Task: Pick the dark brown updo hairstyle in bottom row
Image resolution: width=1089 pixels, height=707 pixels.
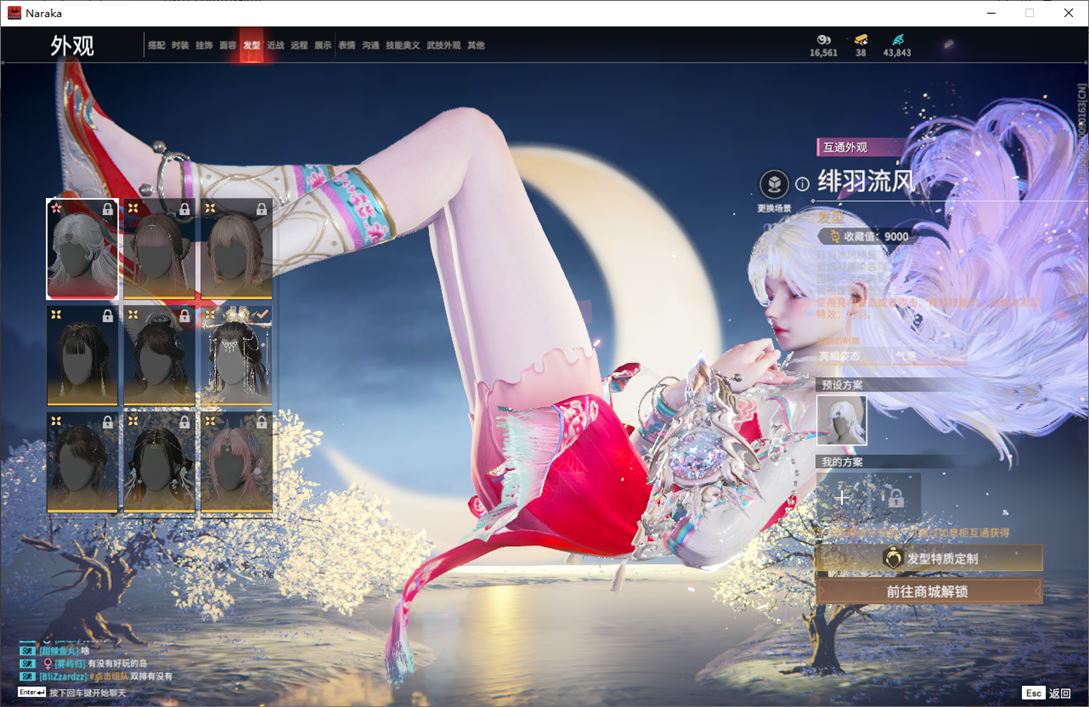Action: click(82, 462)
